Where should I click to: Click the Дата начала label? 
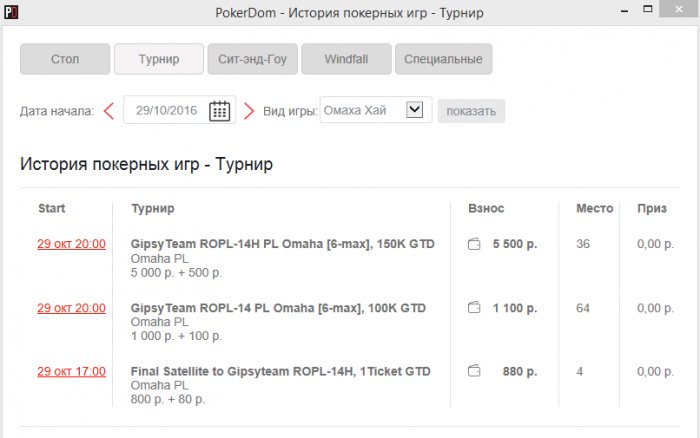(57, 111)
